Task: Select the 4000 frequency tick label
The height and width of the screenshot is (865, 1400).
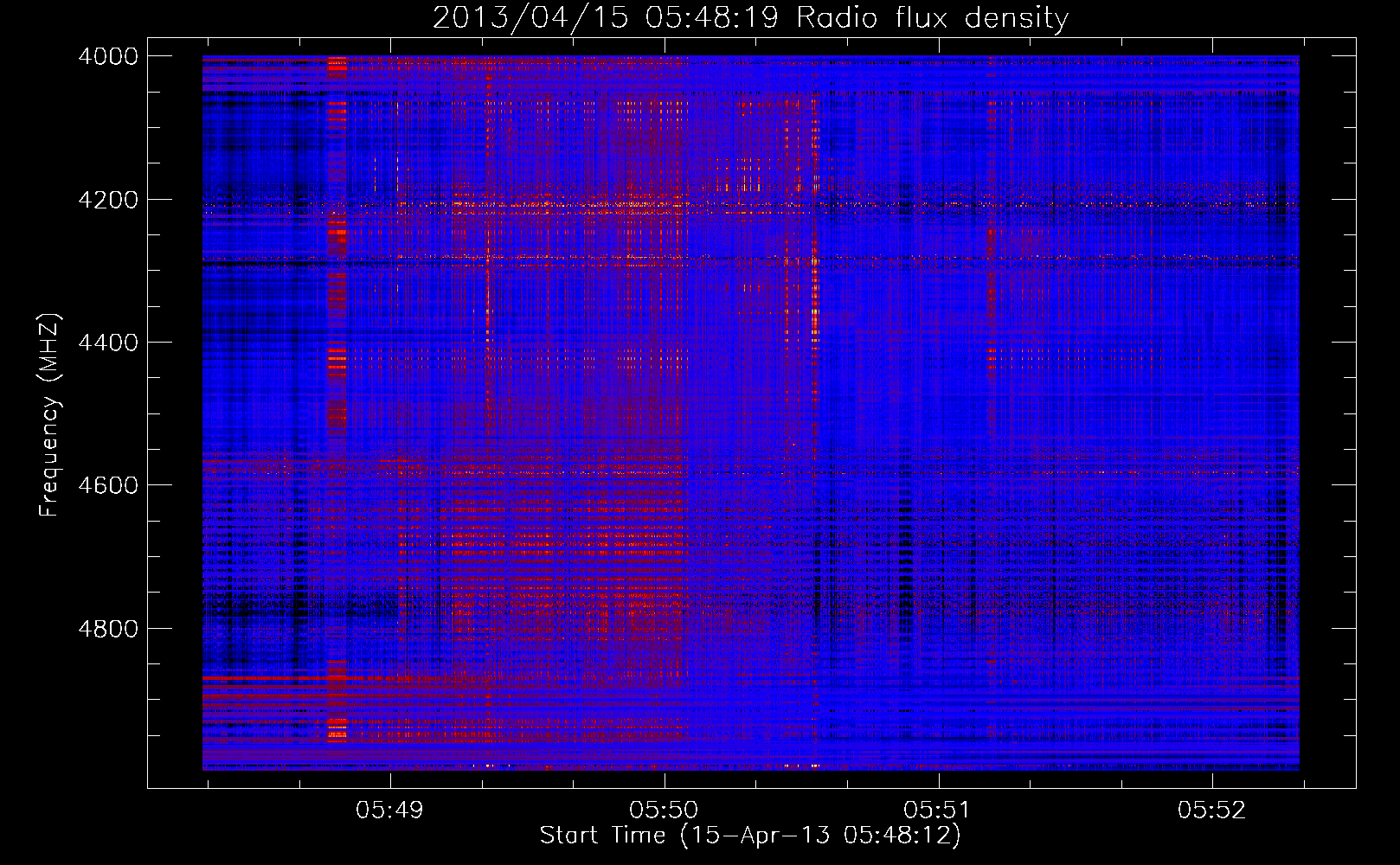Action: pos(107,56)
